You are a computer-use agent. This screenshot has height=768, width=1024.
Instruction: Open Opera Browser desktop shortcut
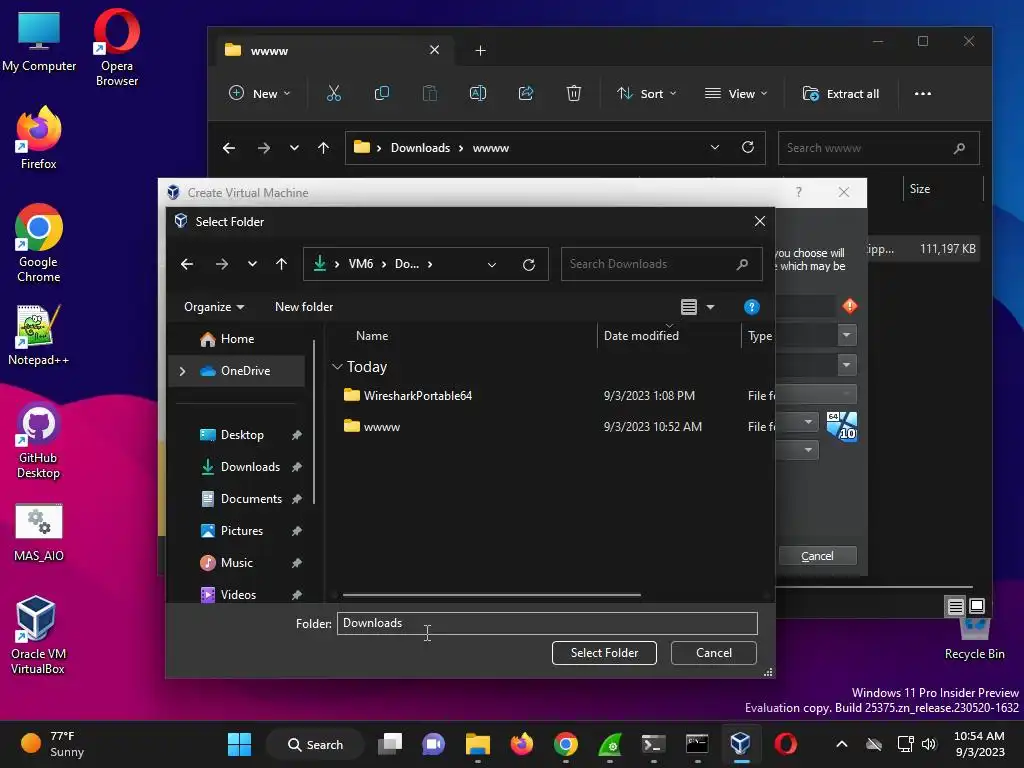pos(117,47)
